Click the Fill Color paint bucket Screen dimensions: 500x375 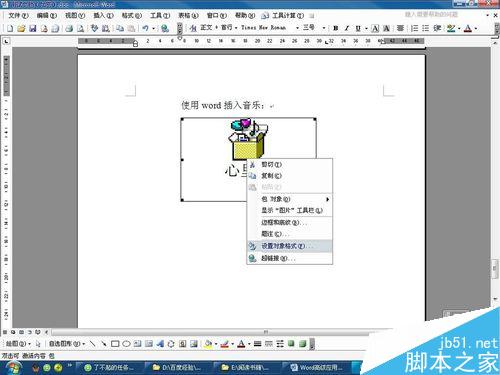pos(208,343)
